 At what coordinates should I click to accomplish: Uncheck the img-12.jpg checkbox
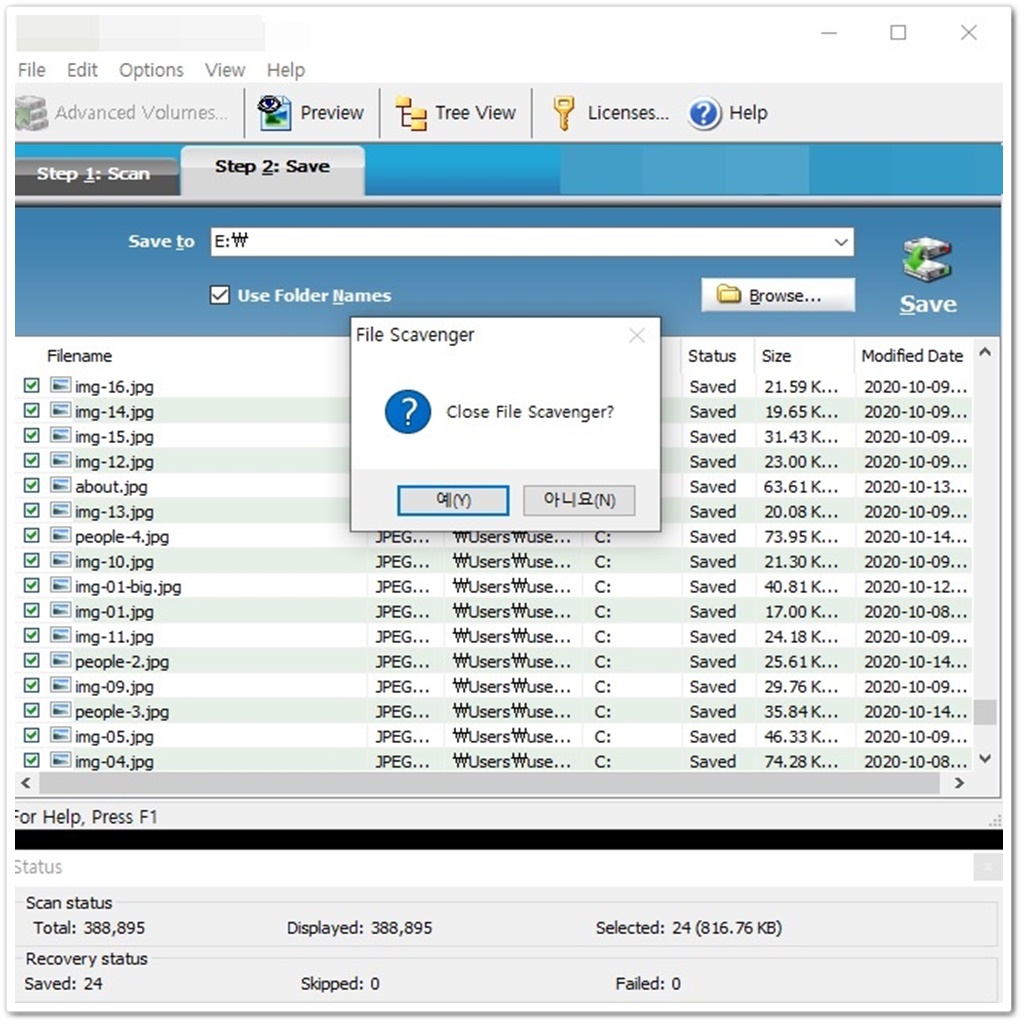tap(31, 460)
